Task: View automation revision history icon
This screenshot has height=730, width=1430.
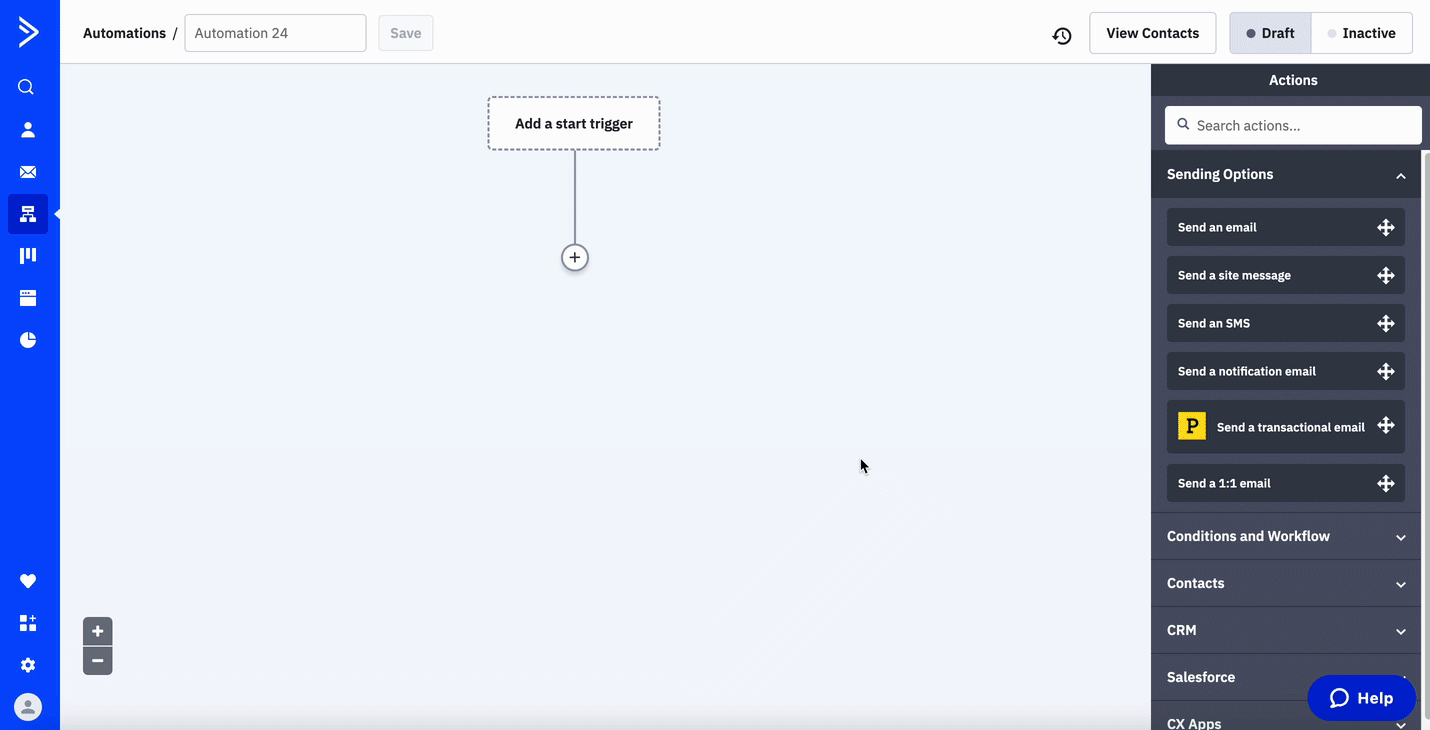Action: pyautogui.click(x=1062, y=35)
